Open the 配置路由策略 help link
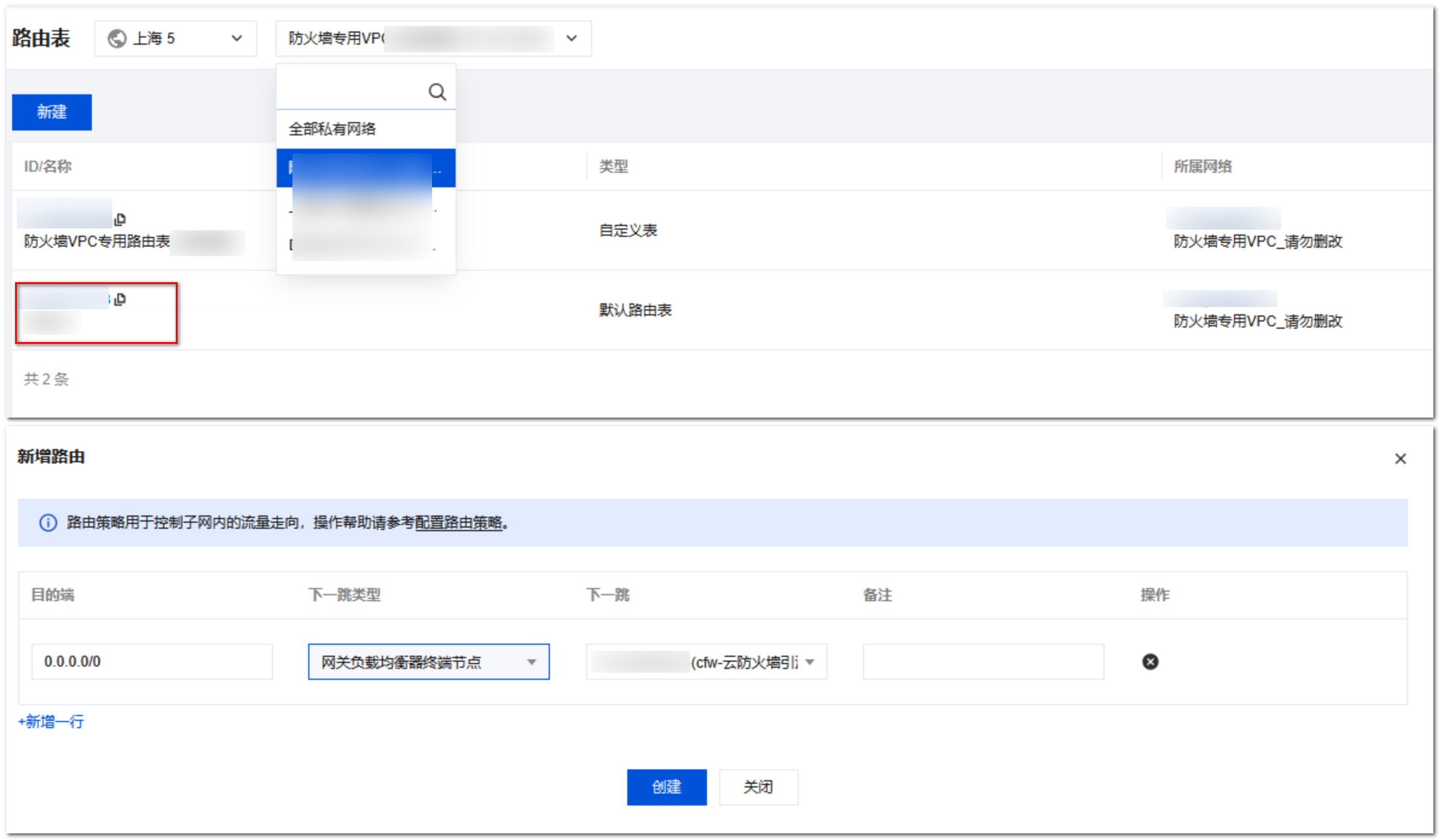 pos(459,523)
